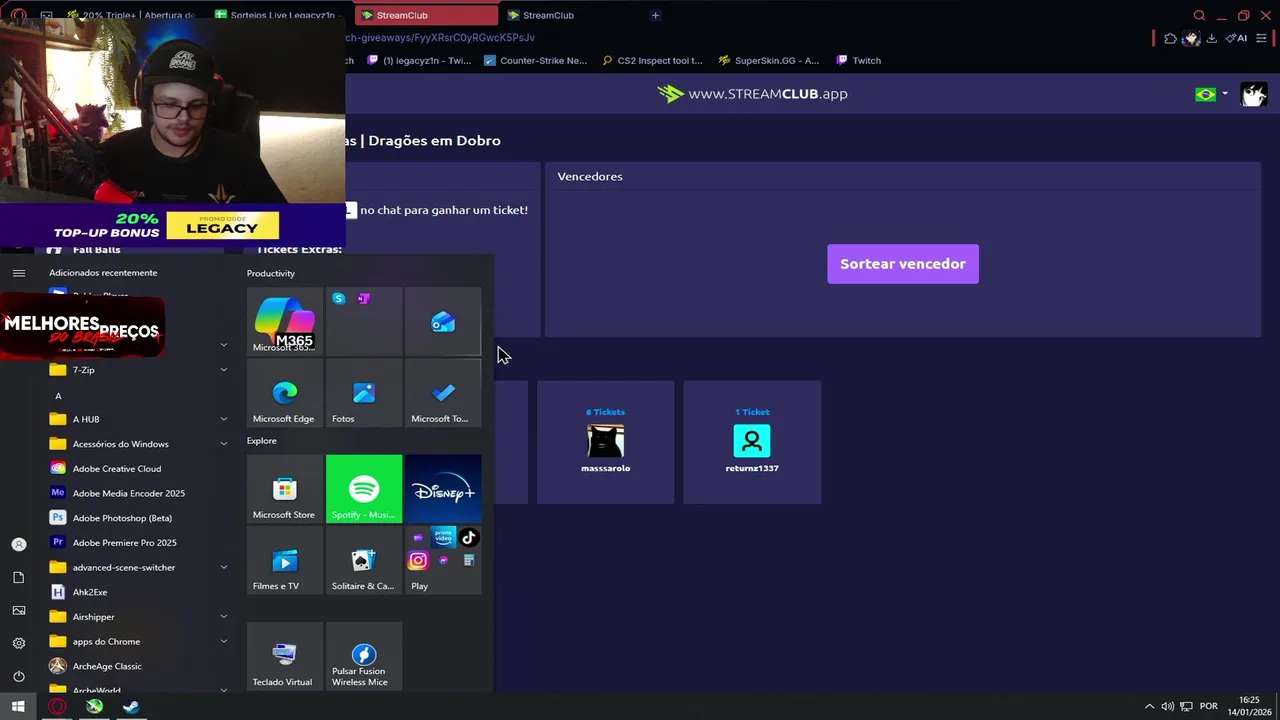Open the Opera AI sidebar button
This screenshot has height=720, width=1280.
tap(1237, 38)
